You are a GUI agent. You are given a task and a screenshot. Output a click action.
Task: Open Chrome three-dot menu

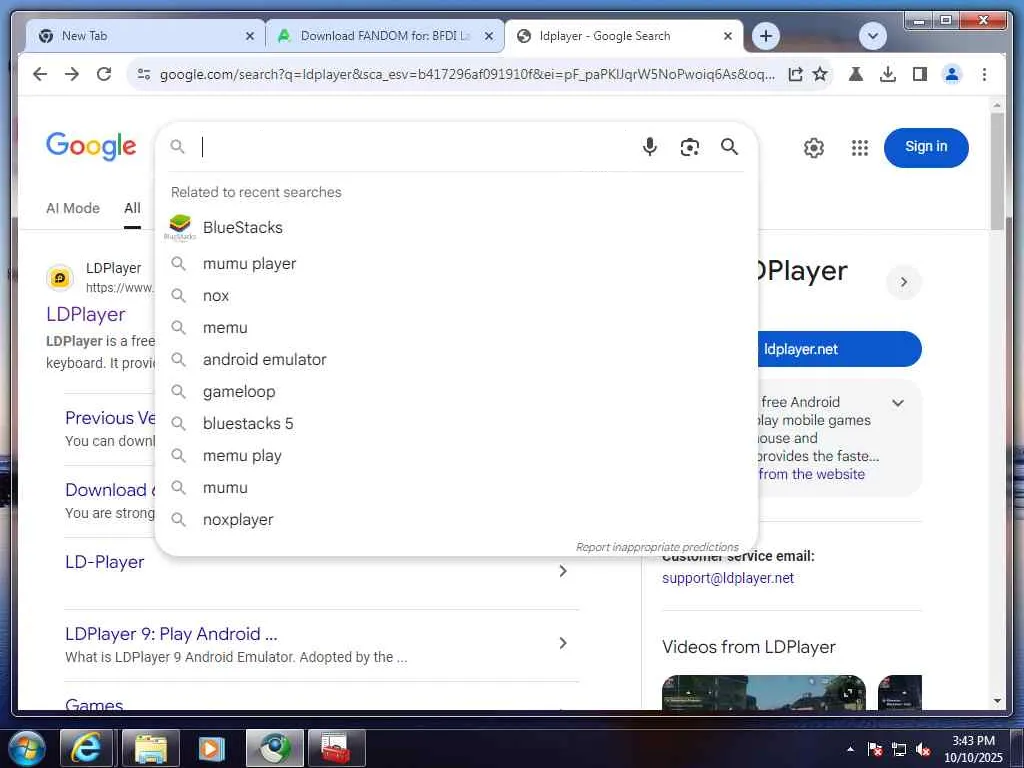click(984, 74)
